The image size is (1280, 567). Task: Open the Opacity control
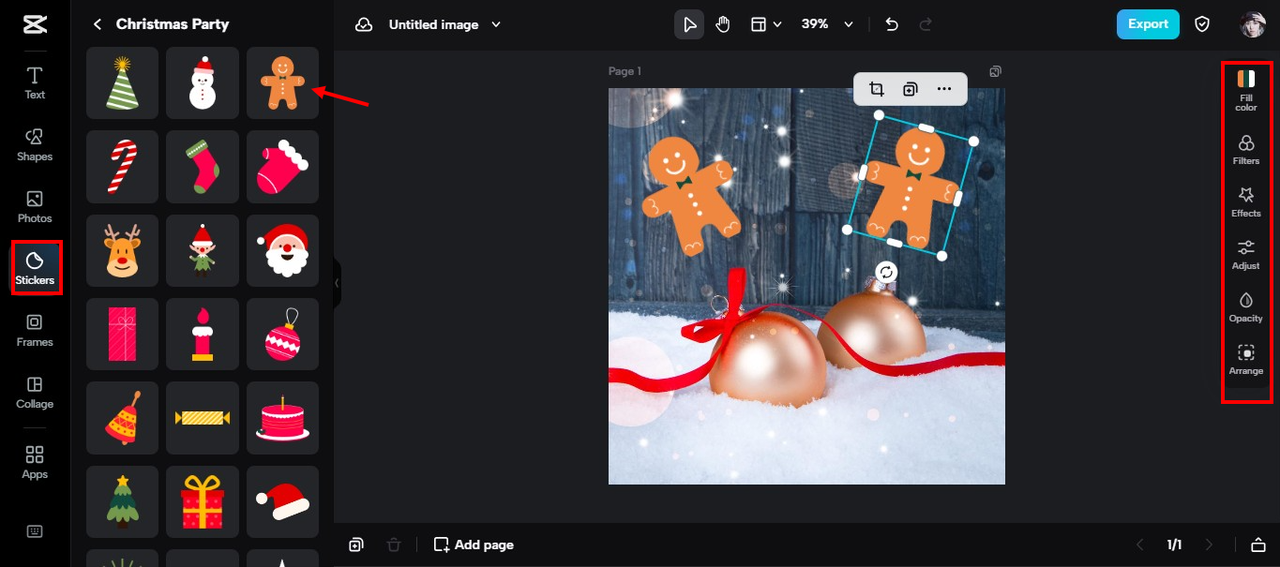point(1246,306)
